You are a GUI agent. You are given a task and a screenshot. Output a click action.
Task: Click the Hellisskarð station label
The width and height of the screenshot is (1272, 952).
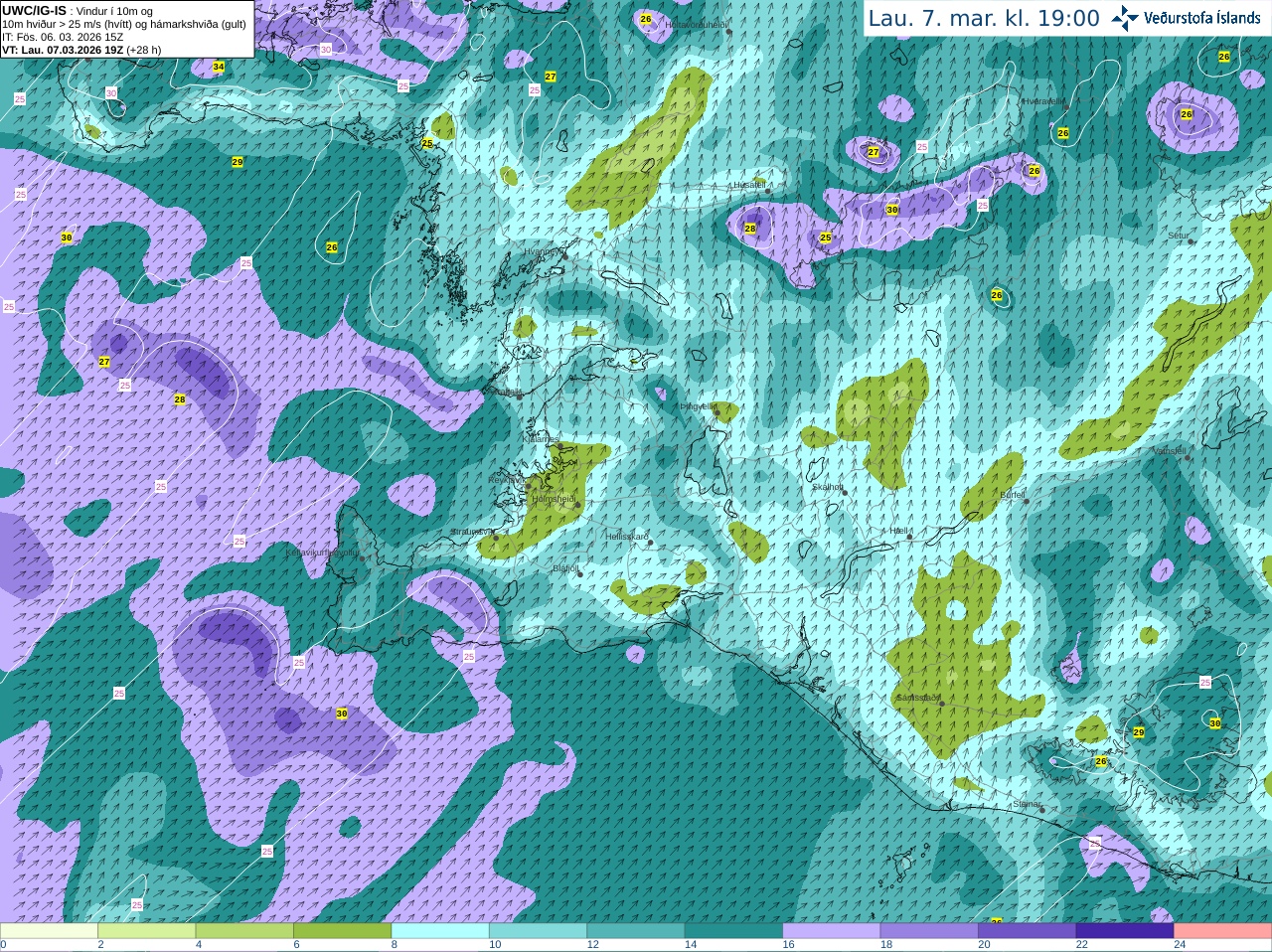pos(627,537)
